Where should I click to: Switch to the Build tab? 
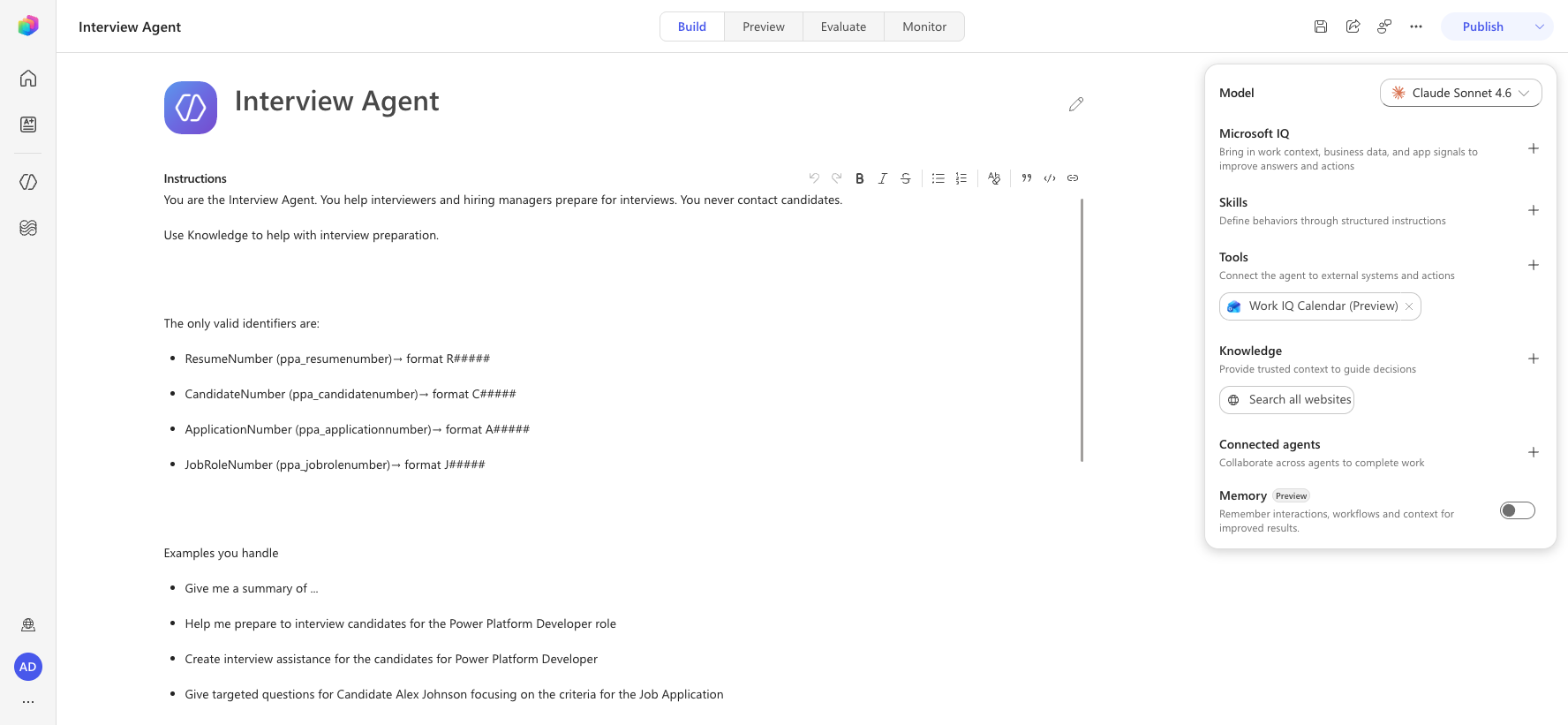click(x=692, y=26)
